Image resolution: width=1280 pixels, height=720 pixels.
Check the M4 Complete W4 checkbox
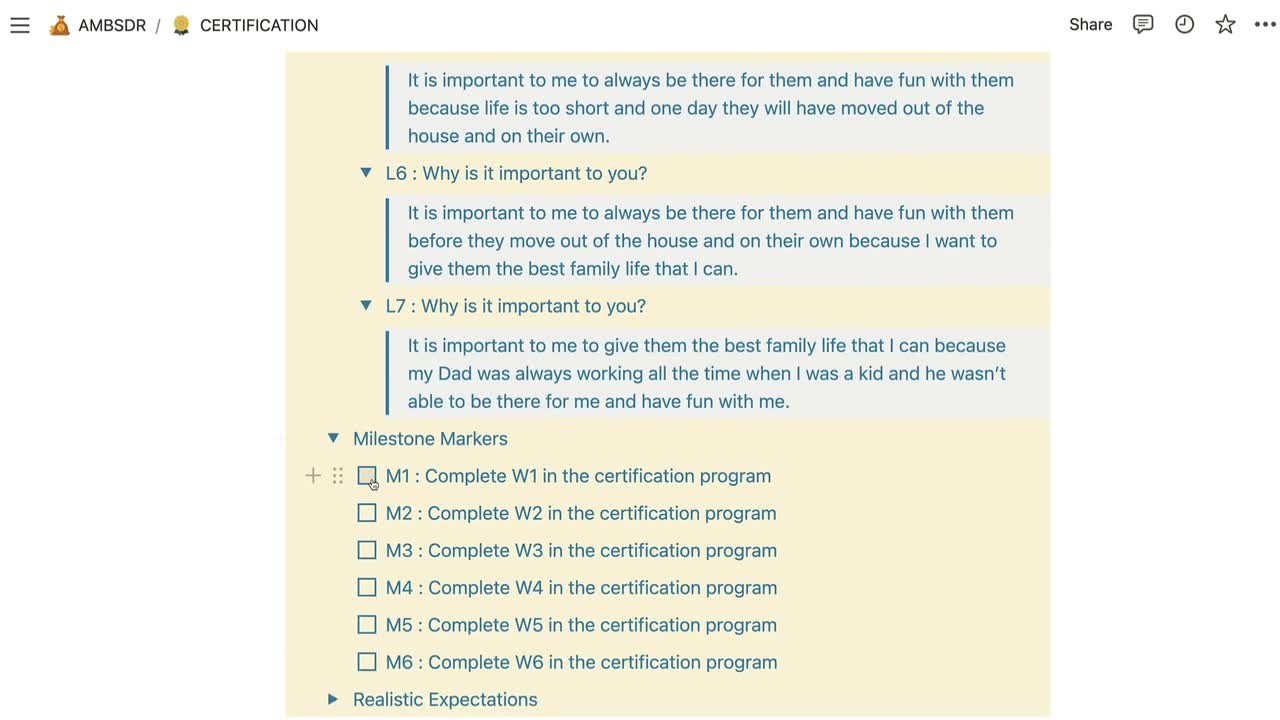(x=367, y=587)
